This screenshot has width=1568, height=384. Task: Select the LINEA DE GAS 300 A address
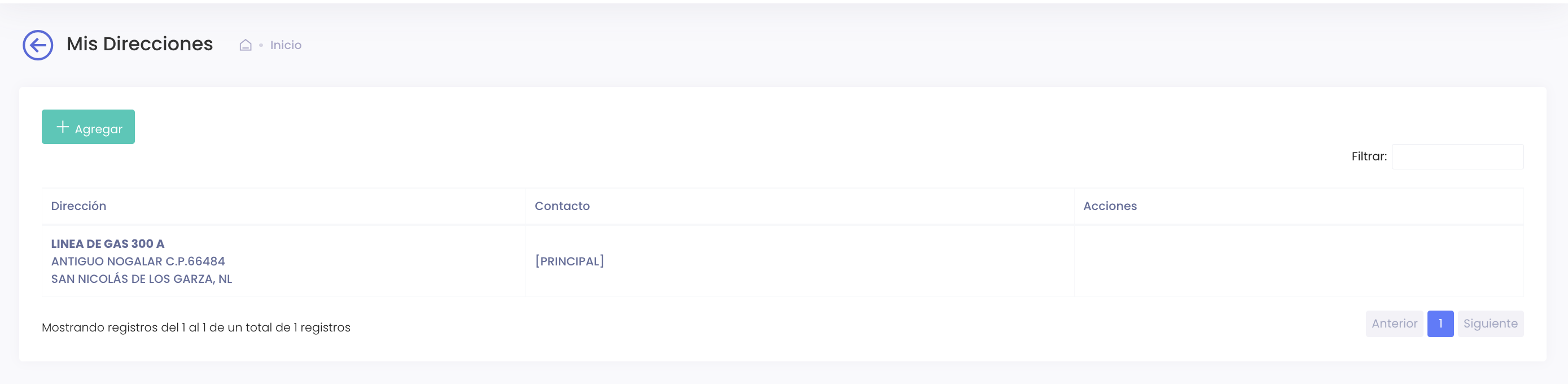point(108,243)
